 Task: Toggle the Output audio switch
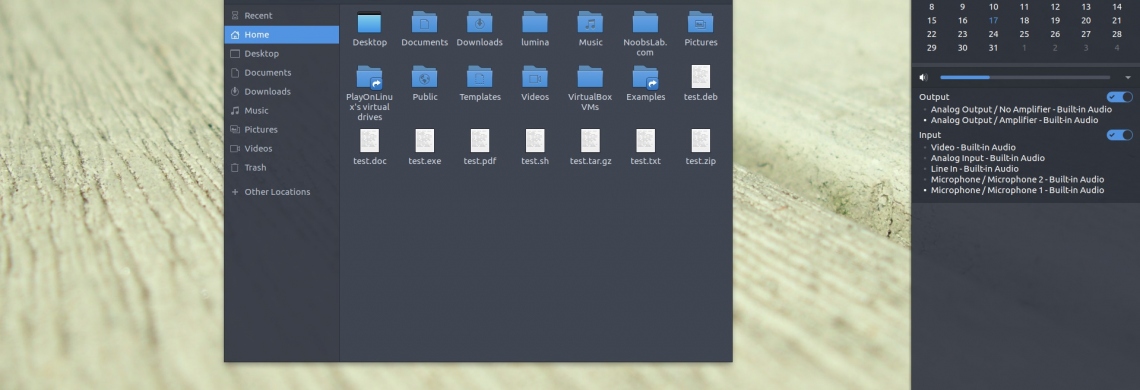coord(1120,97)
